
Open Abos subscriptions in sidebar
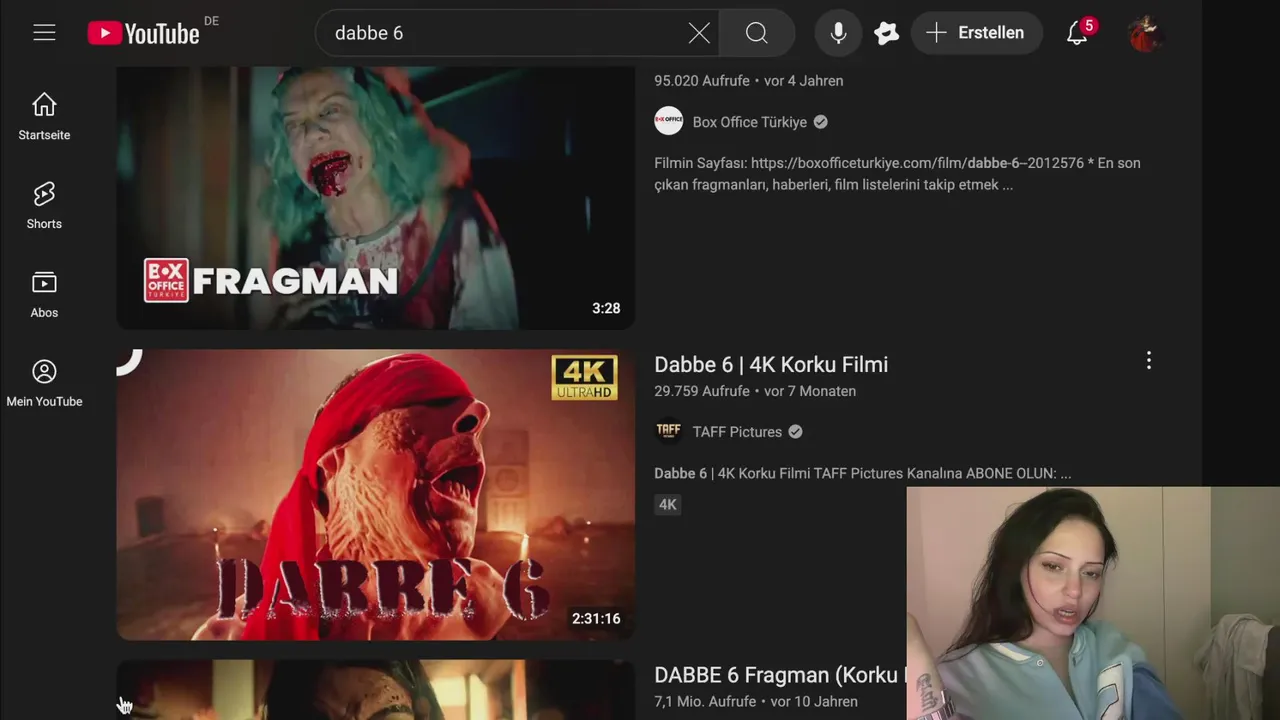(44, 294)
